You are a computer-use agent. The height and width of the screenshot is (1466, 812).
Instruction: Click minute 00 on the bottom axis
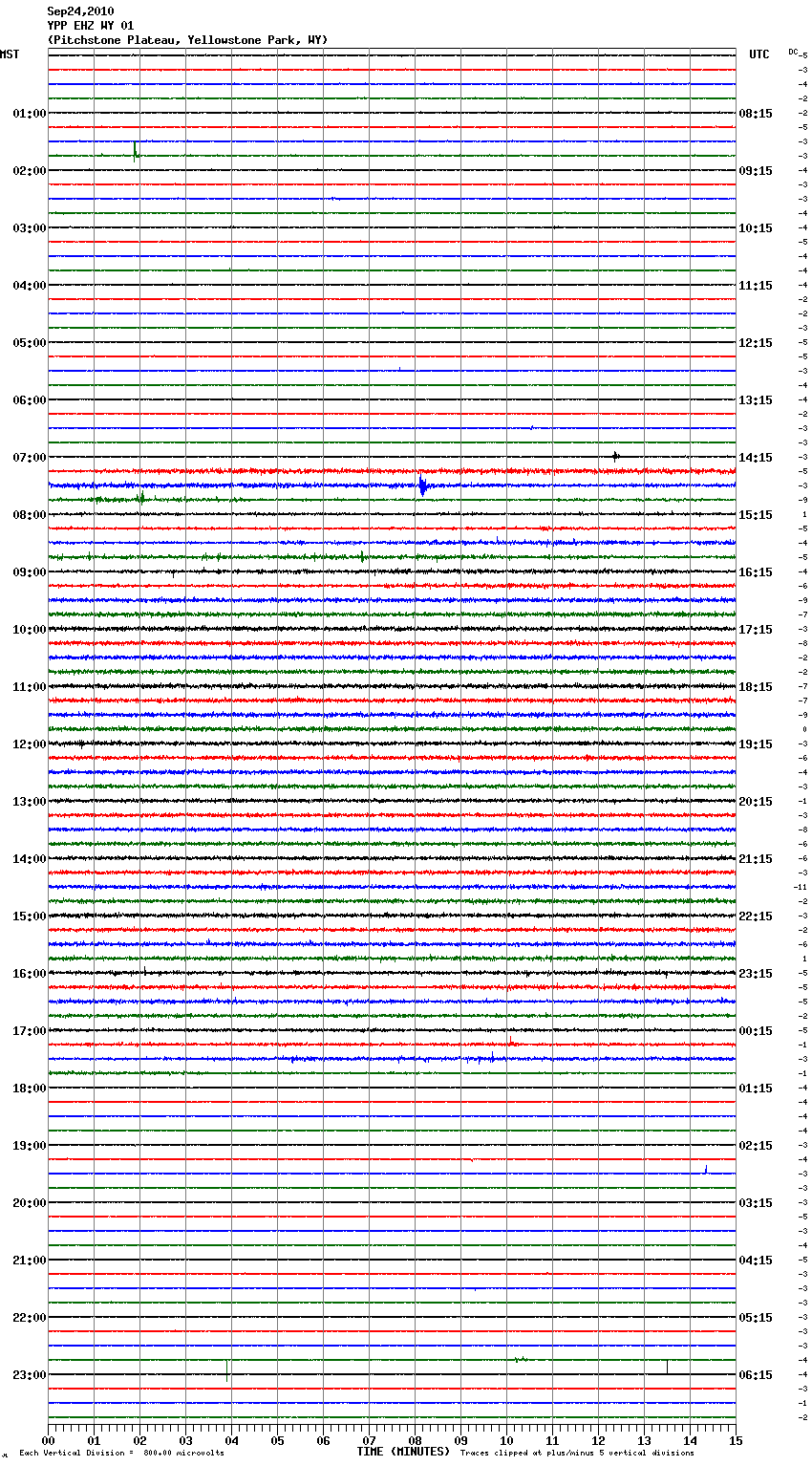click(48, 1440)
